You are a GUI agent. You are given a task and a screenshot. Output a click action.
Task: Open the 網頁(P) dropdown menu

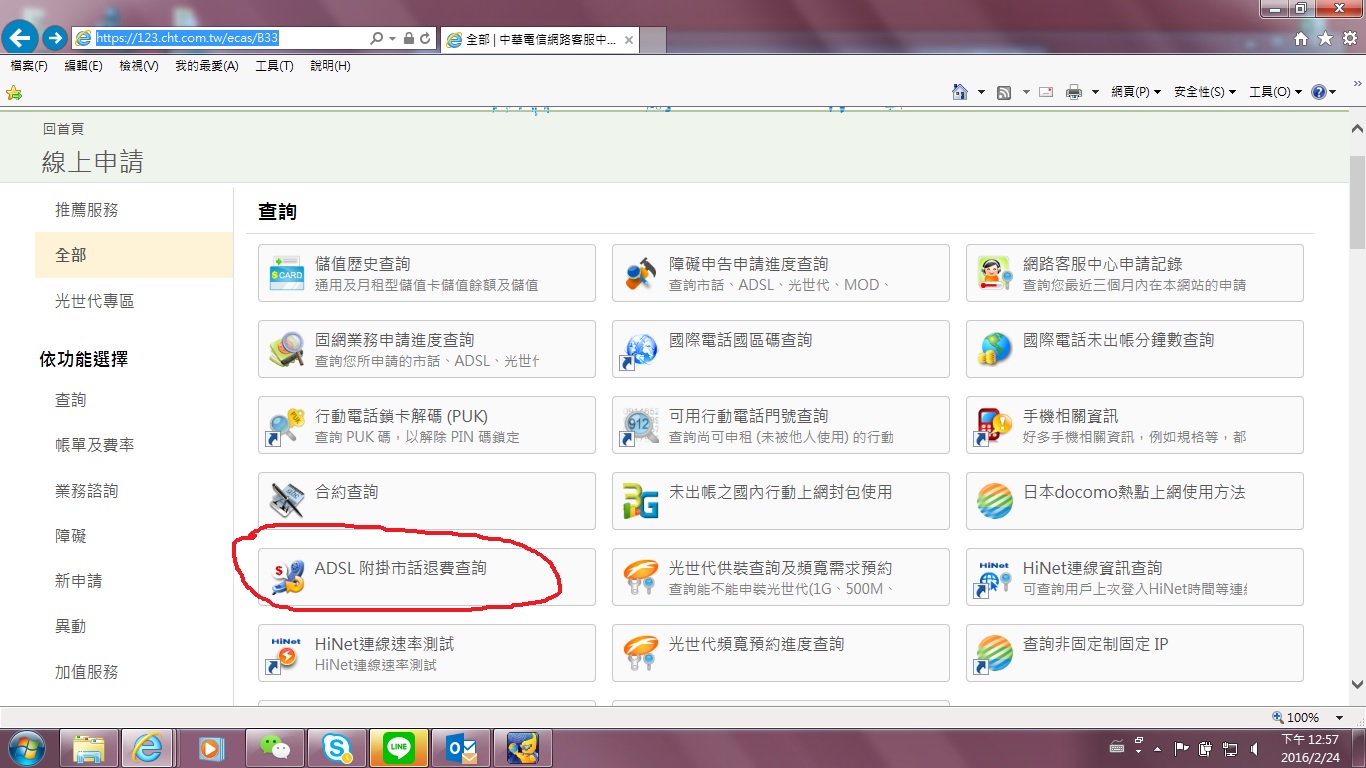click(1136, 92)
